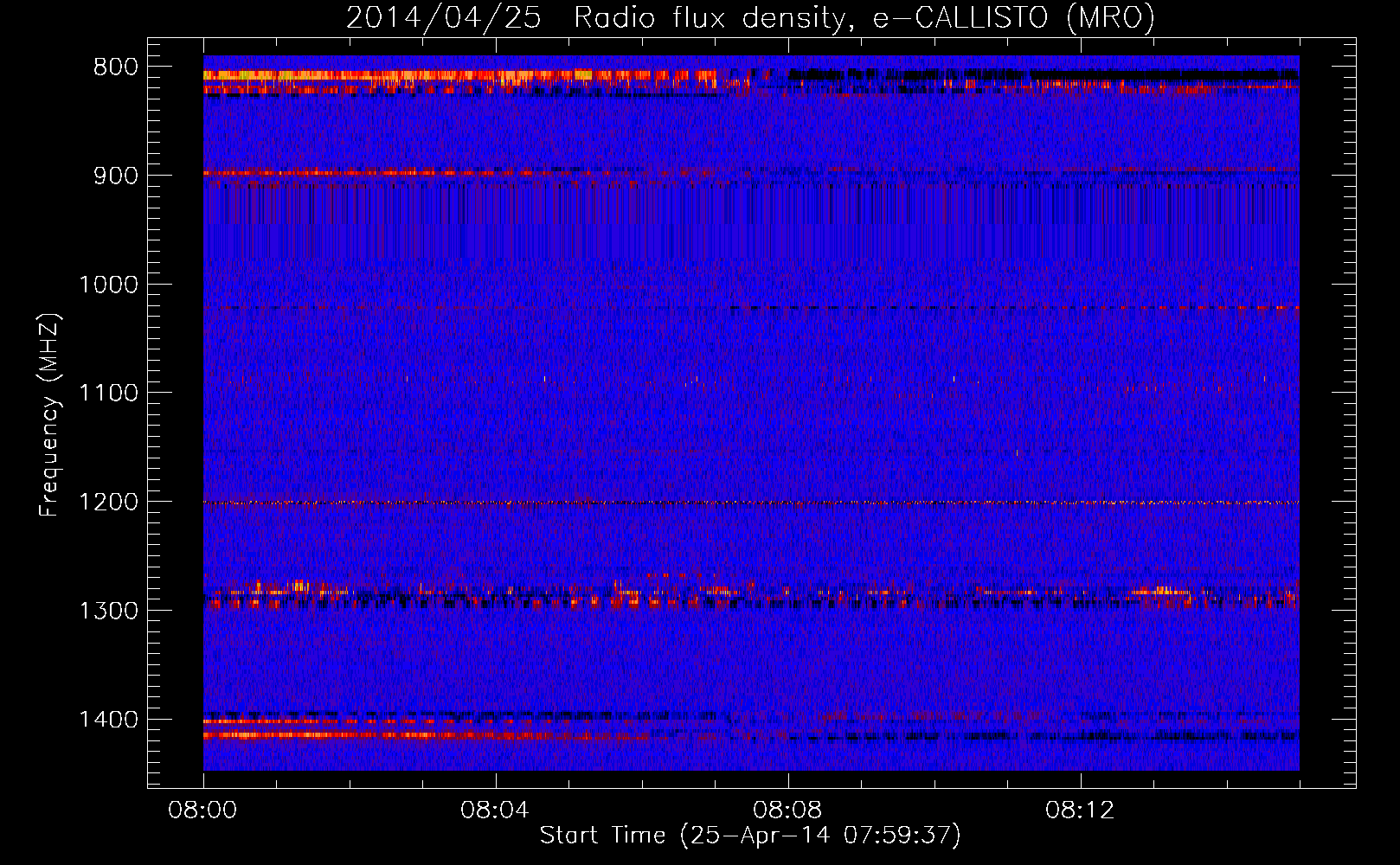Click the "Start Time (25-Apr-14 07:59:37)" label
Screen dimensions: 1400x865
click(750, 836)
